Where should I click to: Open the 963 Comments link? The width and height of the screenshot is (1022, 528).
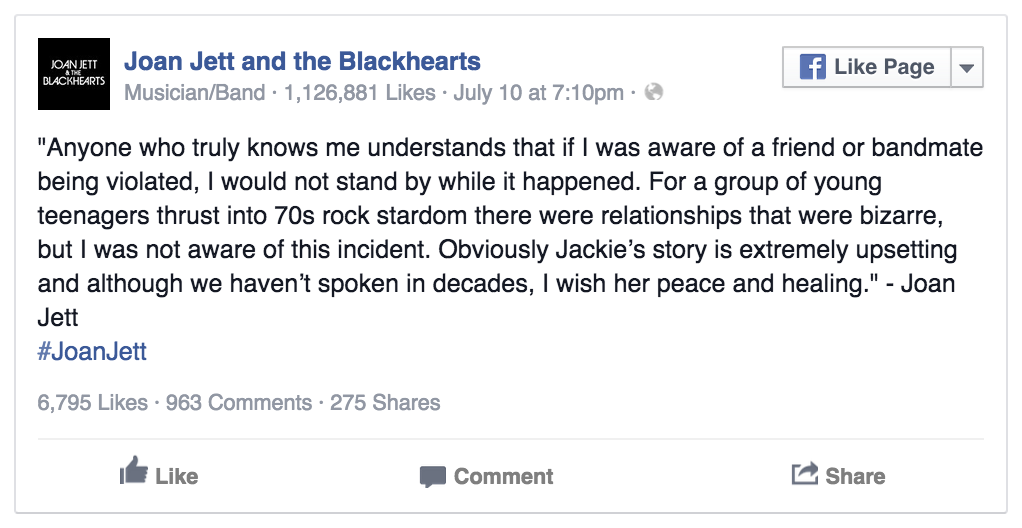coord(239,402)
